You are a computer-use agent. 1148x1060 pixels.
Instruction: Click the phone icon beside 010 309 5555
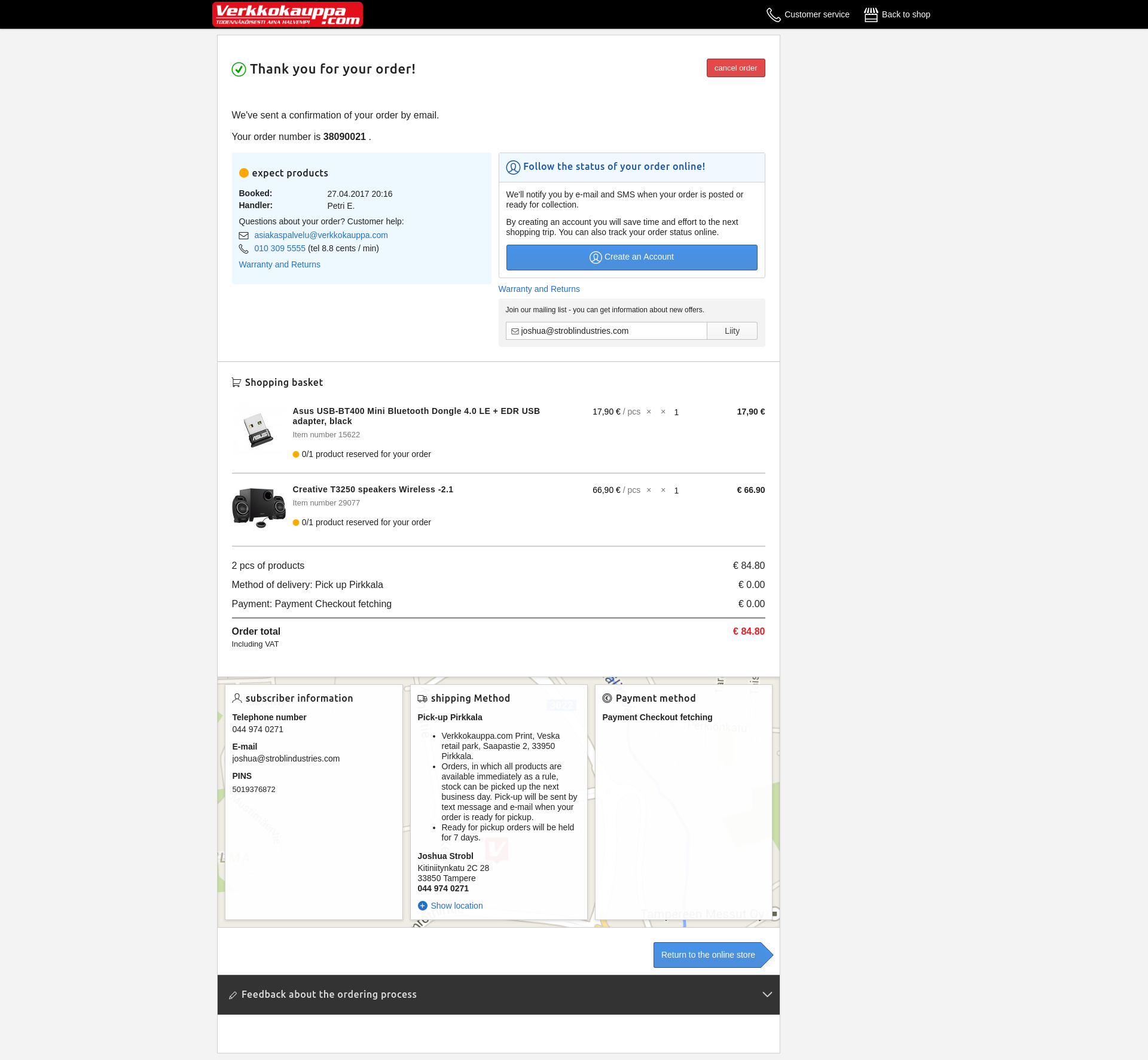click(244, 249)
